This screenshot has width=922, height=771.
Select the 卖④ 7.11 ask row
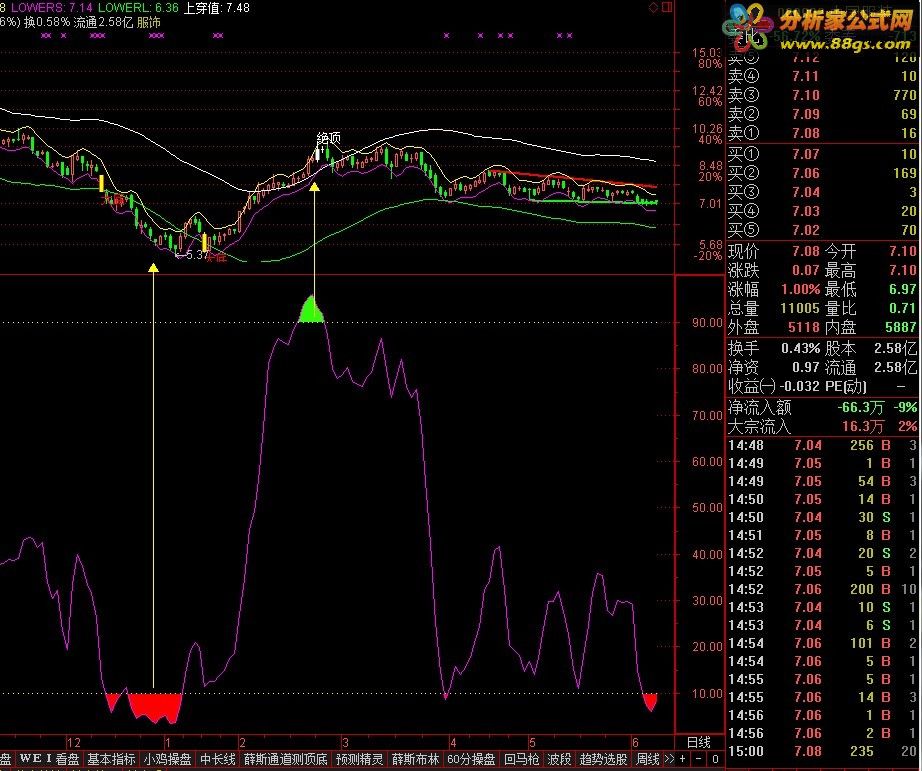(x=822, y=76)
